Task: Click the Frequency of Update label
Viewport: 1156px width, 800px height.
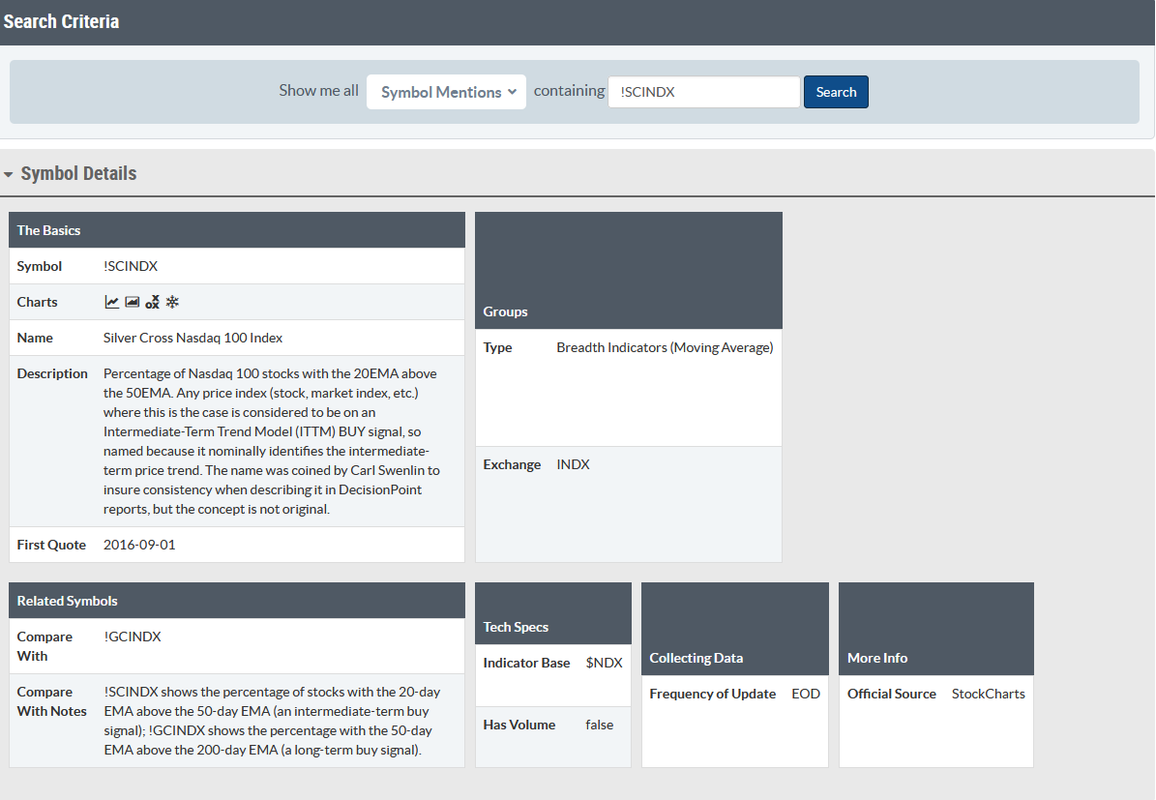Action: pyautogui.click(x=712, y=694)
